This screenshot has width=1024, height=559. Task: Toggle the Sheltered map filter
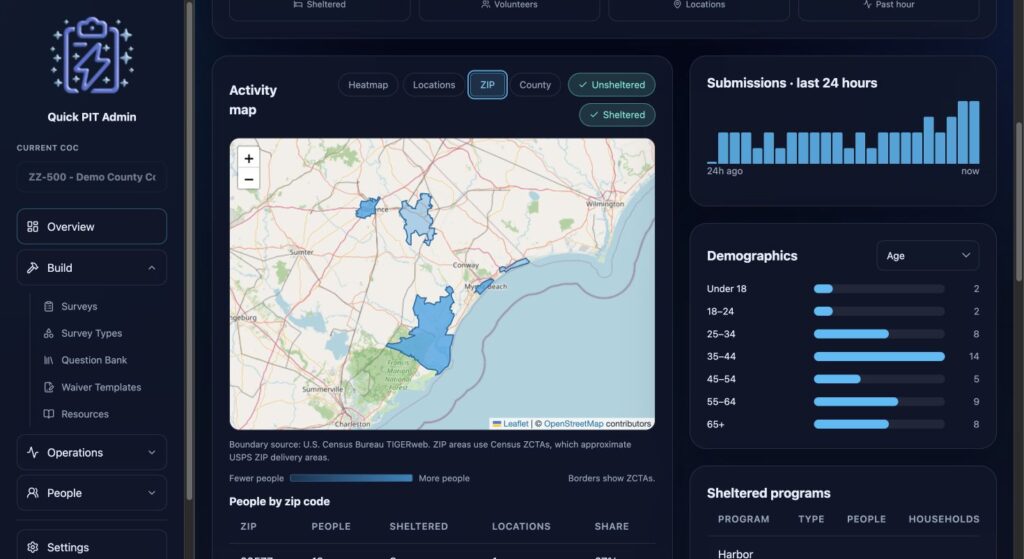click(617, 115)
